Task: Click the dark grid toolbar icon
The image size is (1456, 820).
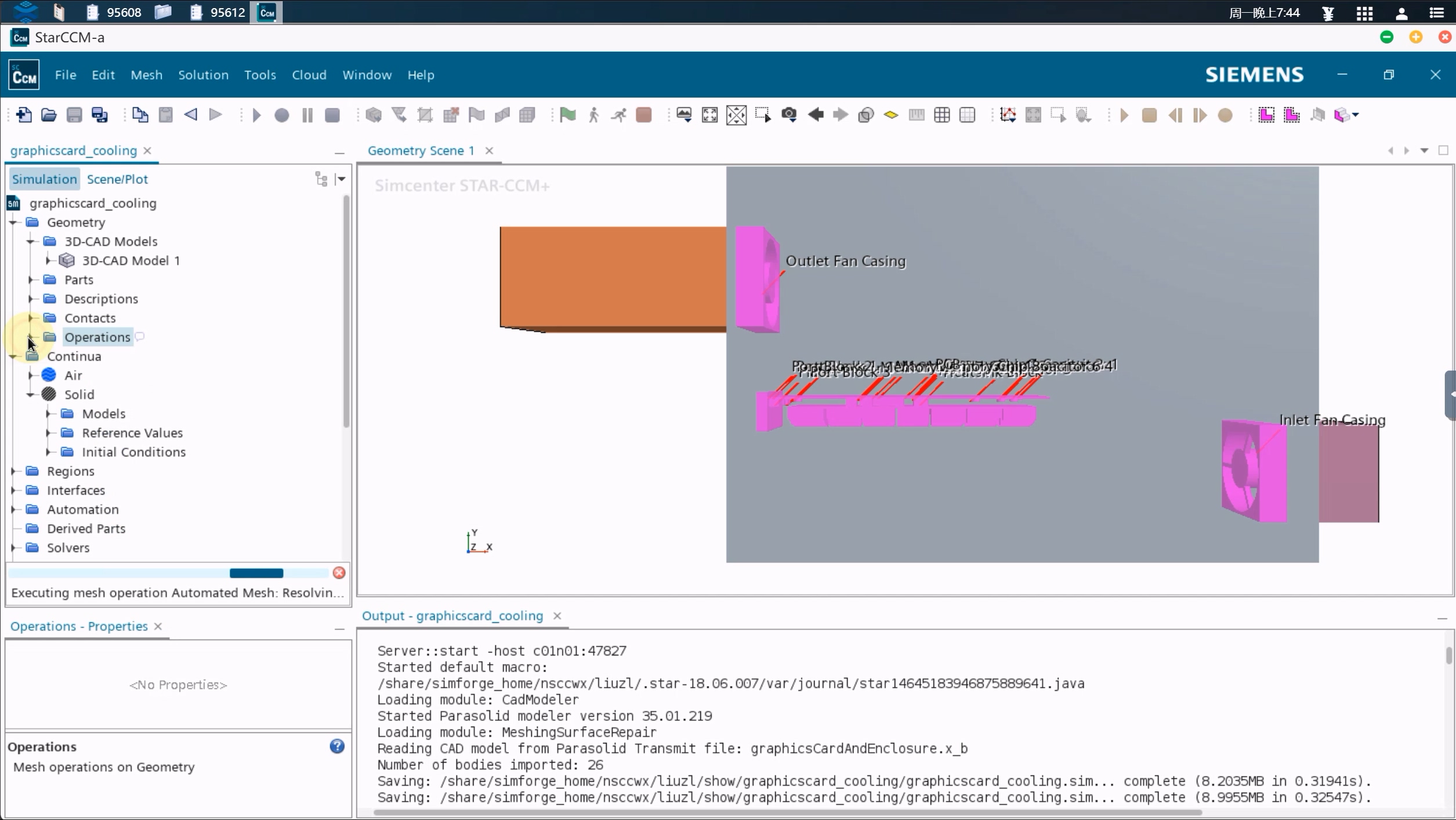Action: click(x=942, y=115)
